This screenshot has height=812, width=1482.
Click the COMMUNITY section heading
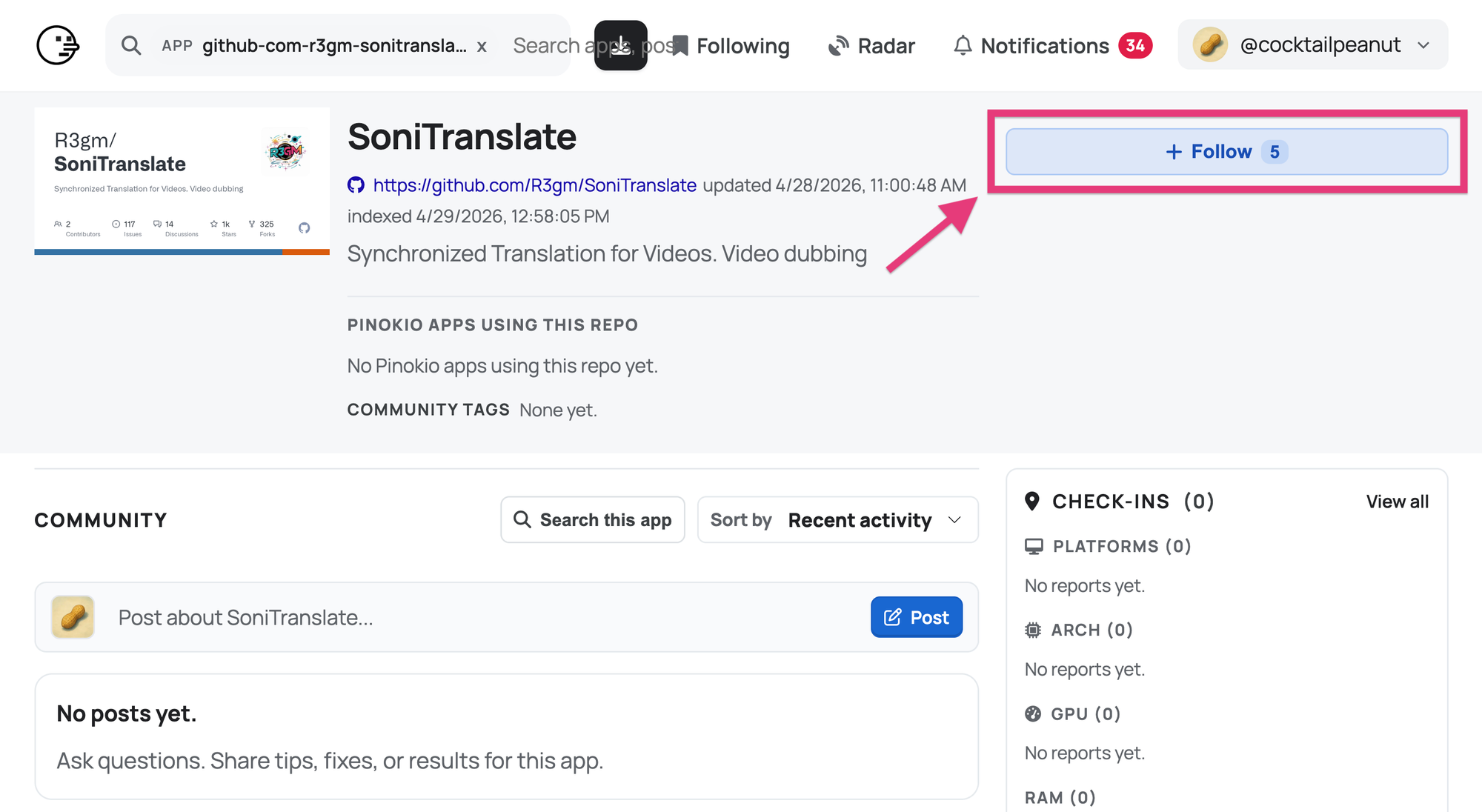(x=101, y=520)
